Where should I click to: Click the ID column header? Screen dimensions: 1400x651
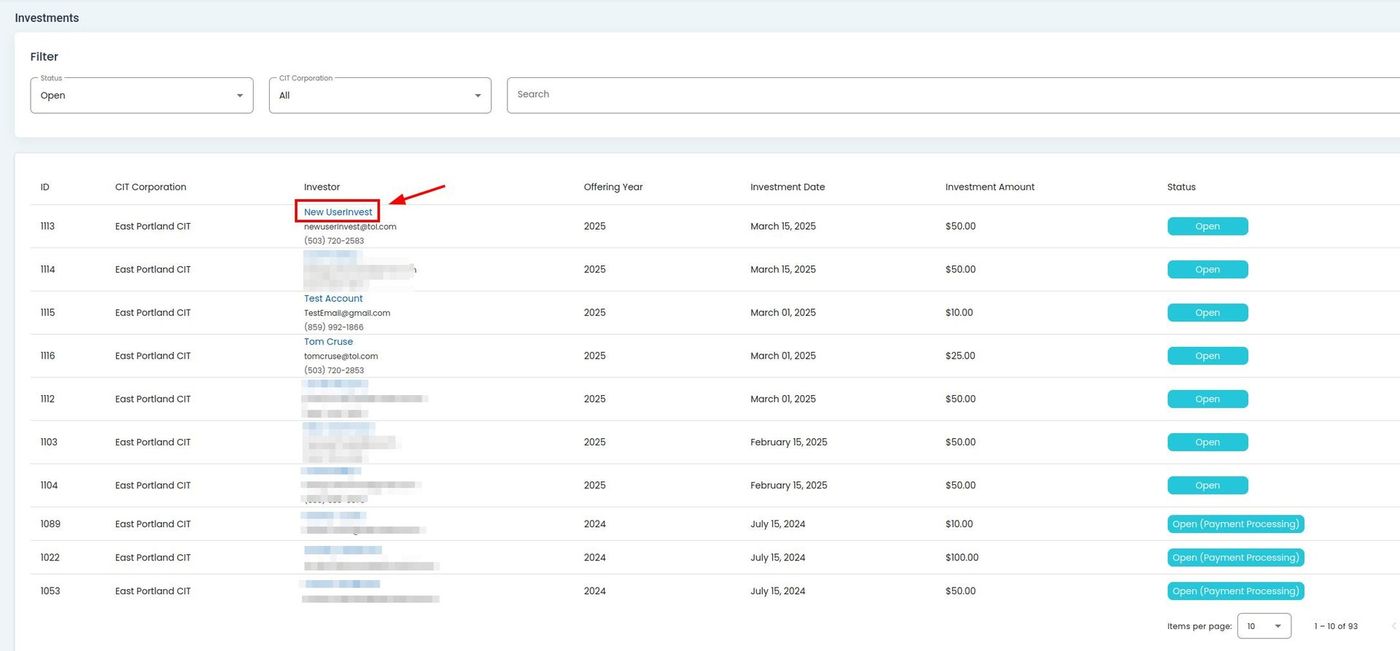[45, 187]
